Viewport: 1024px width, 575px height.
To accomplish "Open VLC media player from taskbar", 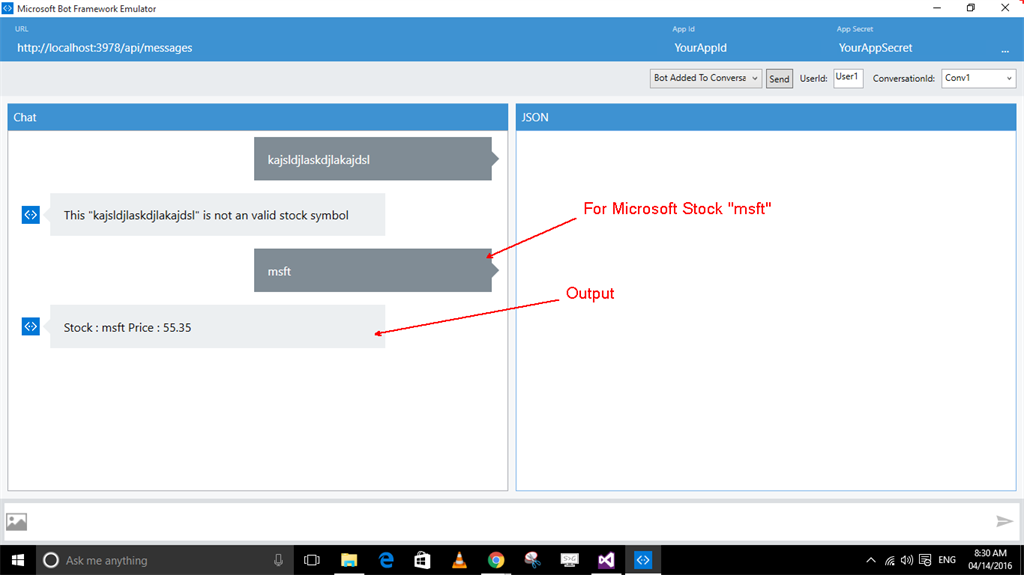I will click(x=459, y=560).
